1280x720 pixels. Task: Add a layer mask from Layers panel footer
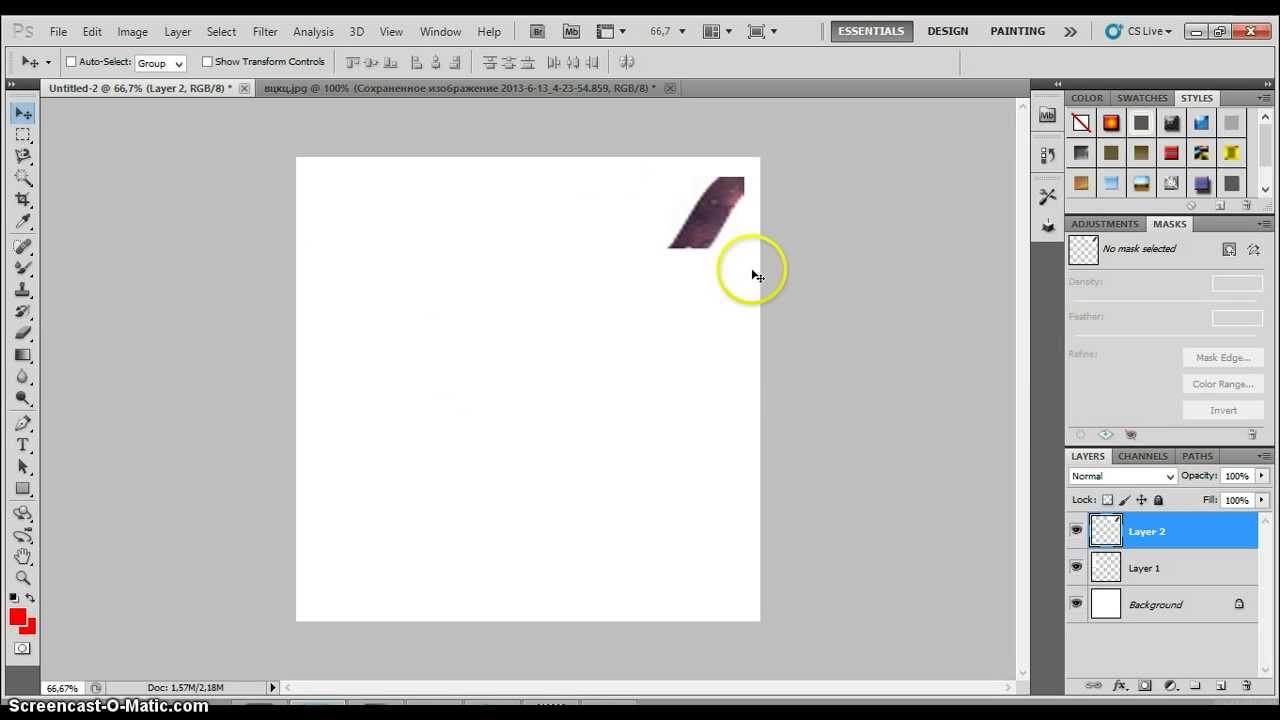[1145, 686]
